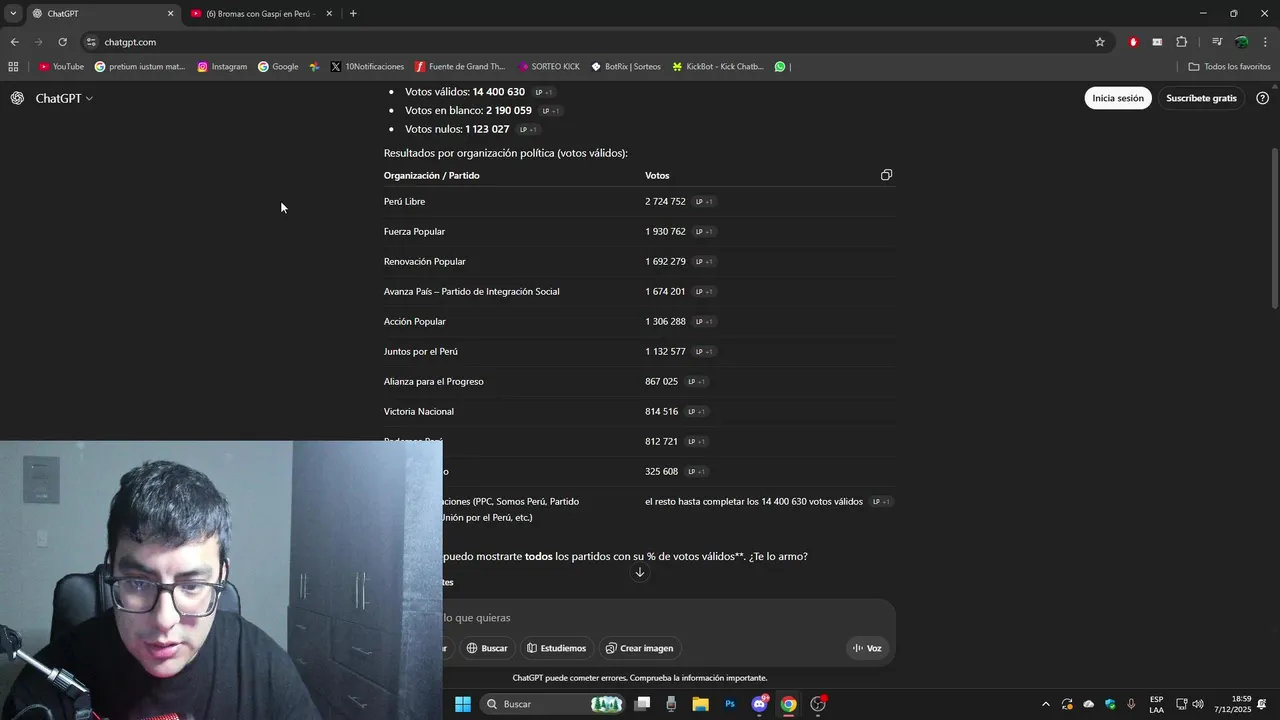Click the Crear imagen button

pyautogui.click(x=639, y=648)
